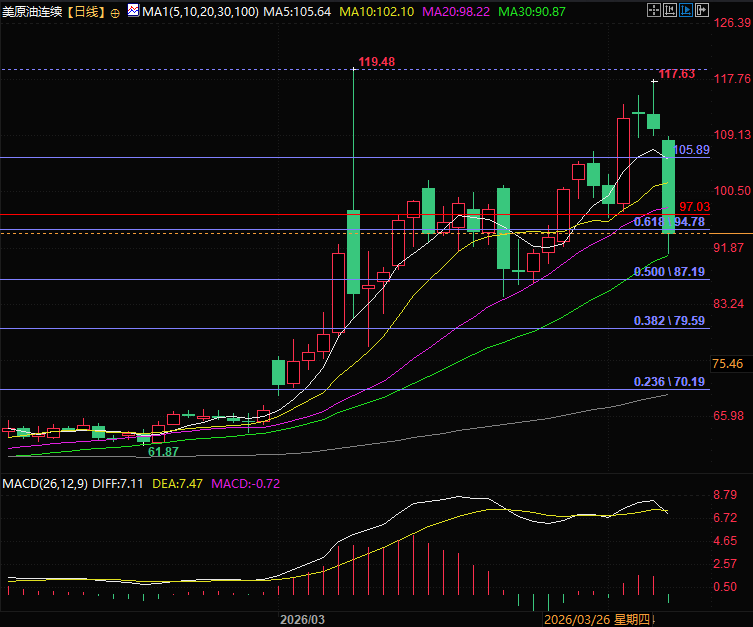The height and width of the screenshot is (627, 753).
Task: Click the blue highlighted axis play icon
Action: (x=686, y=10)
